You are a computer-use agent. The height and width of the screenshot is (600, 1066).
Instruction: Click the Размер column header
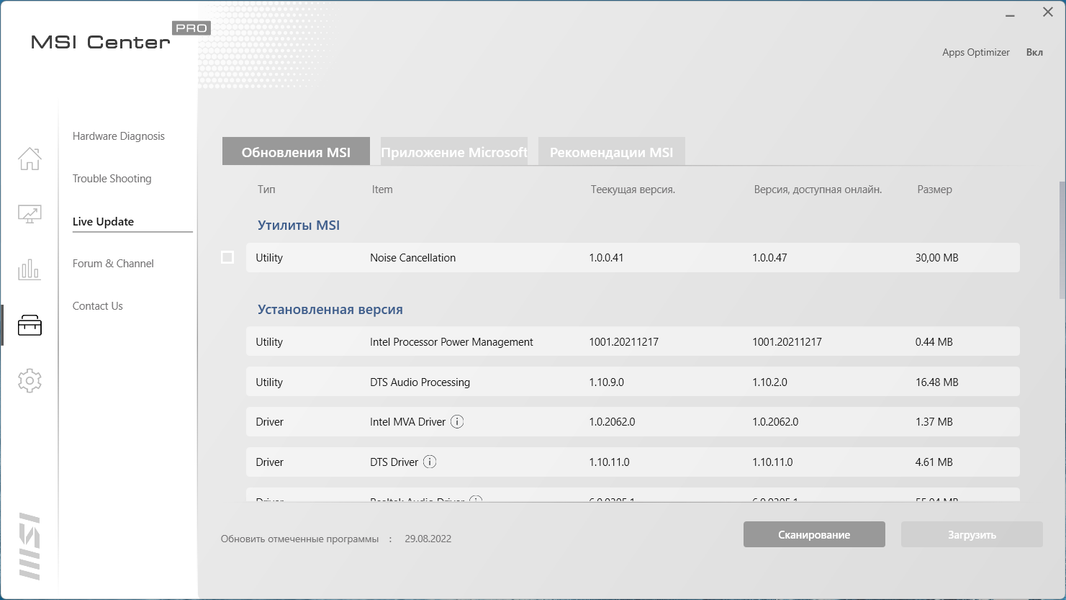pyautogui.click(x=934, y=190)
